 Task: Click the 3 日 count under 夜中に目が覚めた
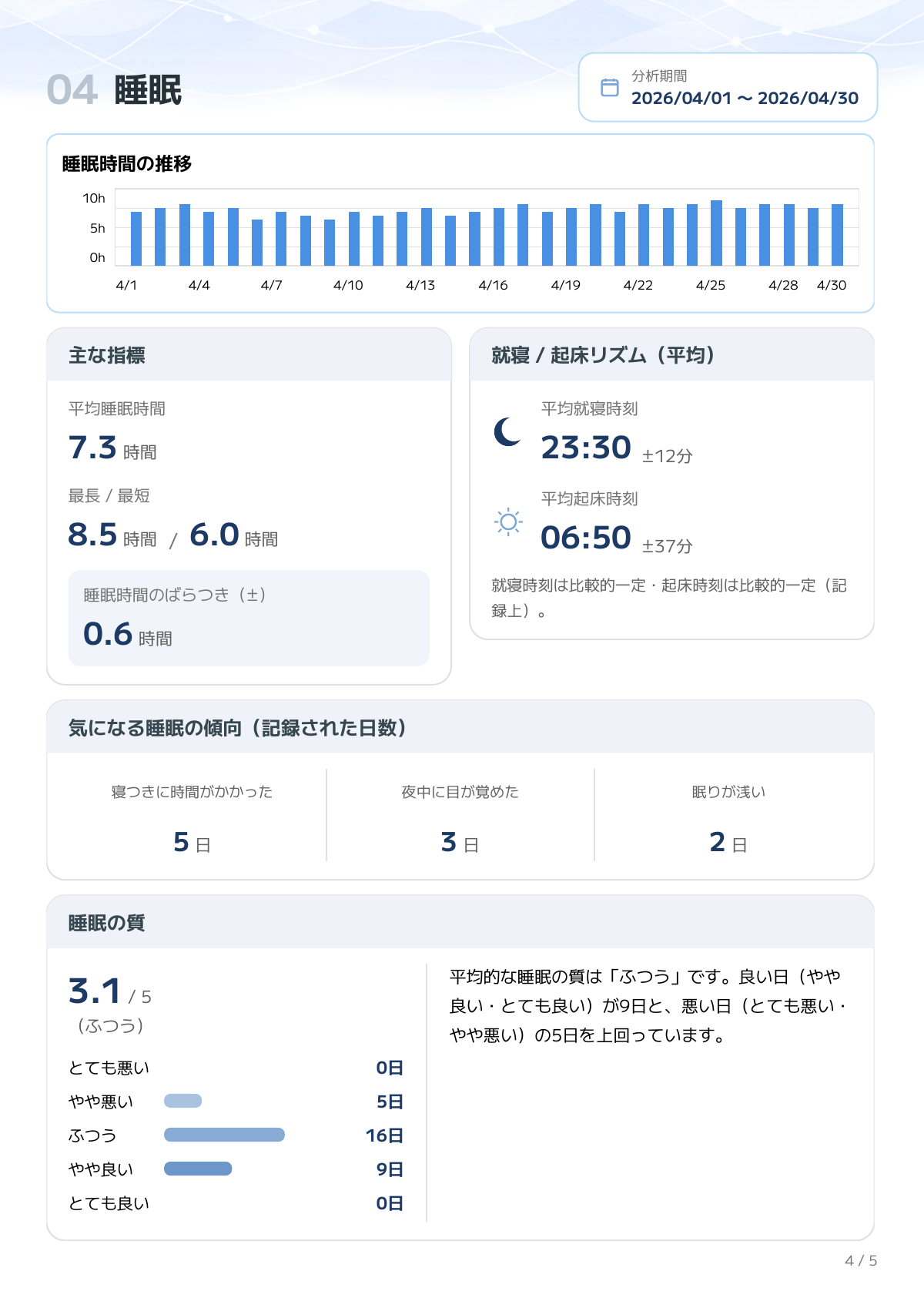coord(460,843)
